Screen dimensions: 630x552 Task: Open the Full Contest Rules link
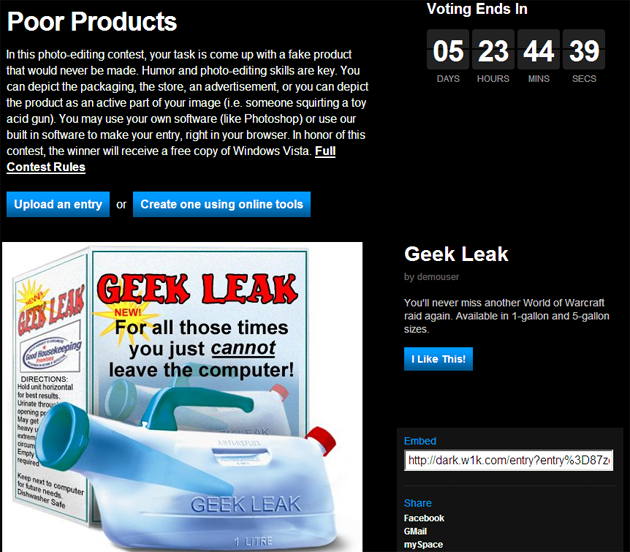click(x=171, y=159)
